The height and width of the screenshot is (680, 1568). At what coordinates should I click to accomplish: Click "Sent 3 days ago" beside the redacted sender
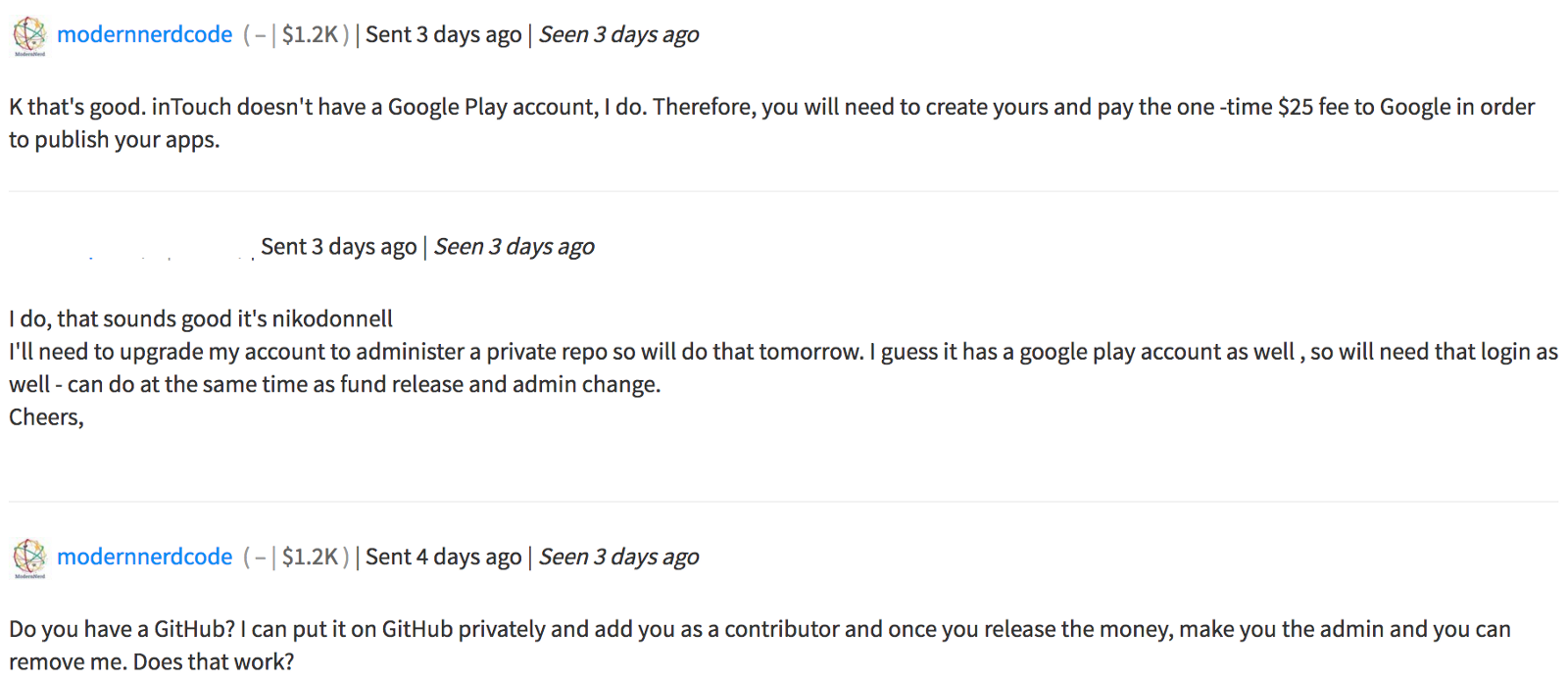(x=338, y=247)
